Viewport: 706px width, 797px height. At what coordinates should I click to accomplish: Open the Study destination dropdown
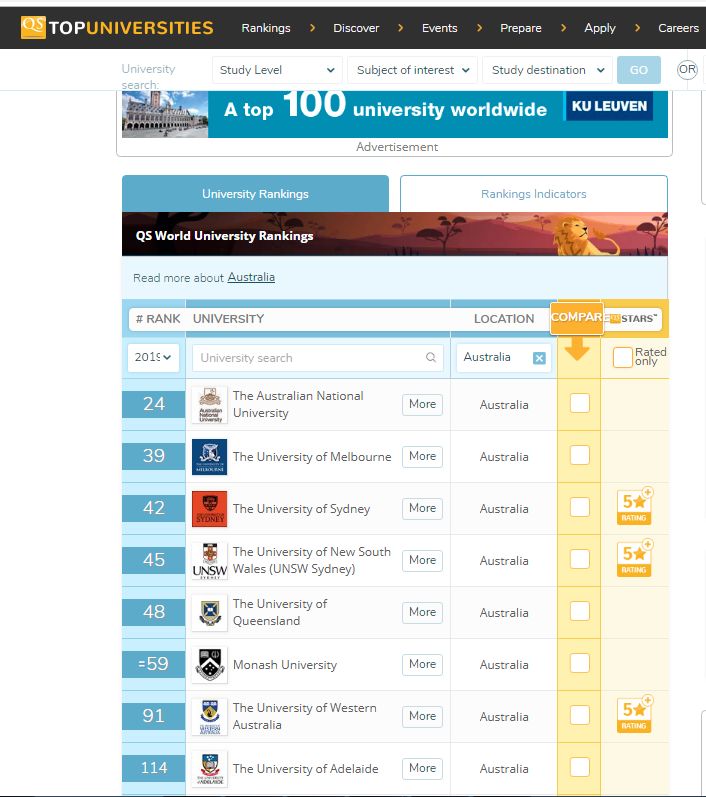[547, 70]
